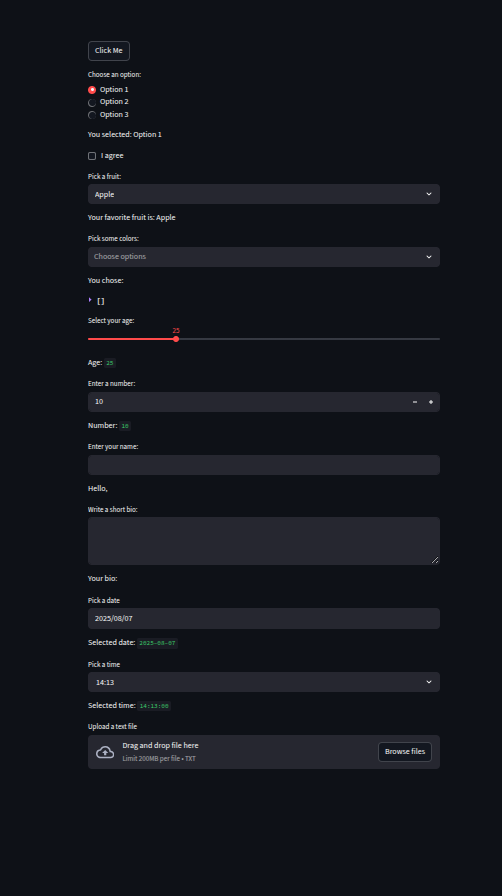Decrease number with minus stepper icon
This screenshot has height=896, width=502.
[x=415, y=402]
